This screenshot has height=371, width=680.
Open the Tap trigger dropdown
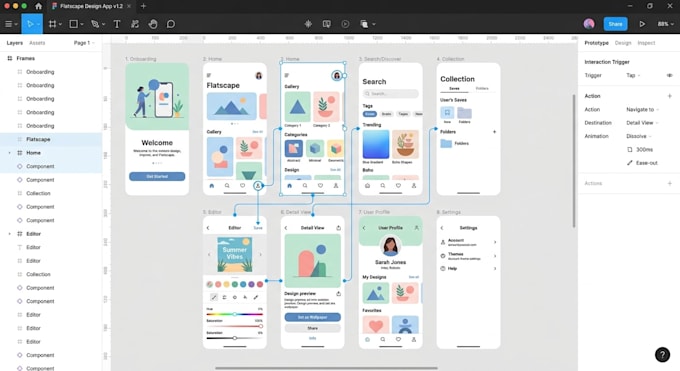click(633, 75)
